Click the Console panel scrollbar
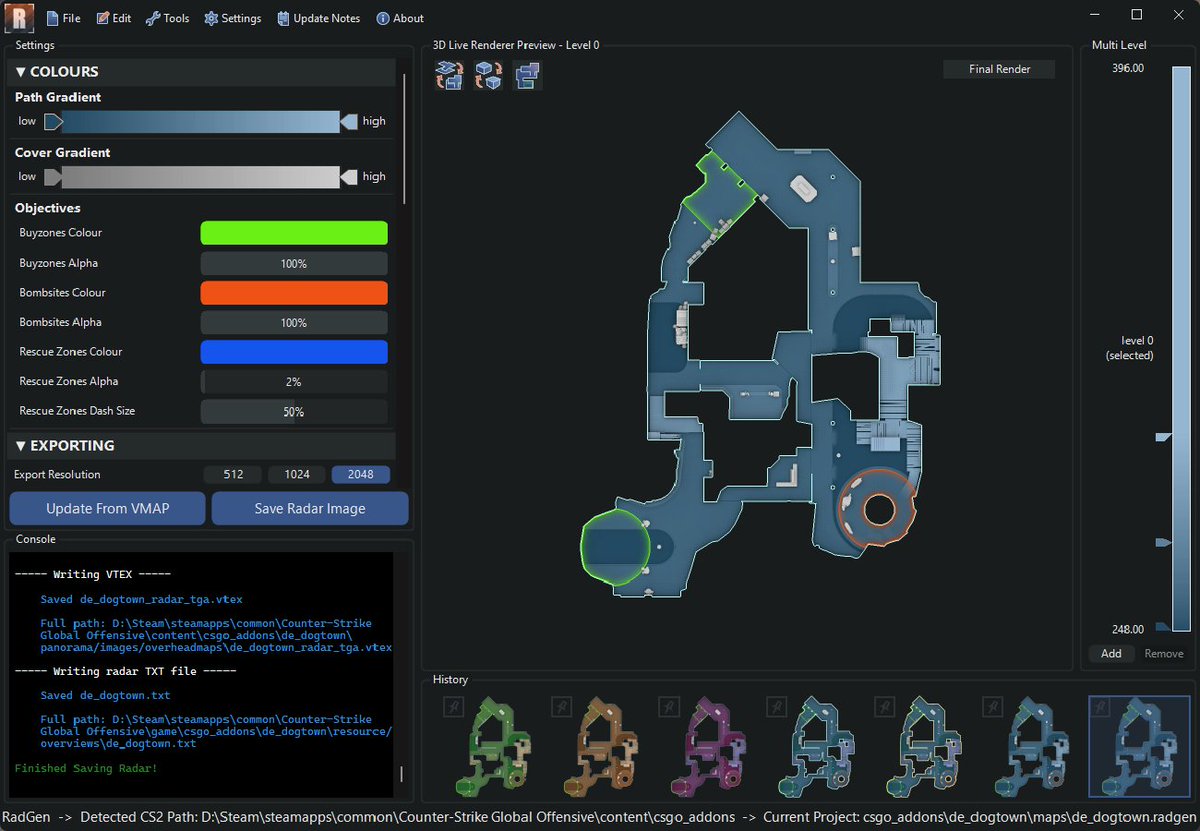 402,774
